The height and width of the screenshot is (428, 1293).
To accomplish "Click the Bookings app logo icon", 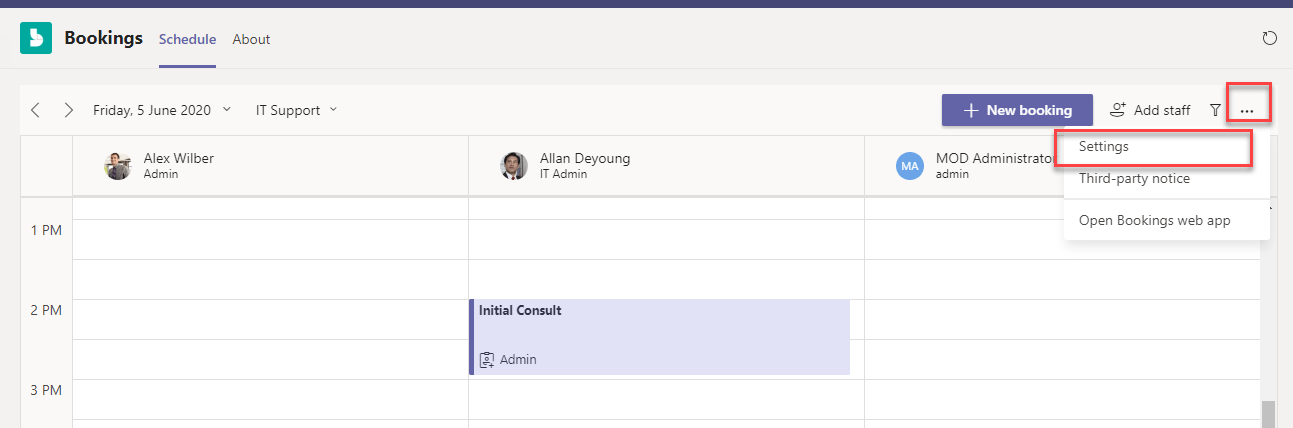I will point(36,39).
